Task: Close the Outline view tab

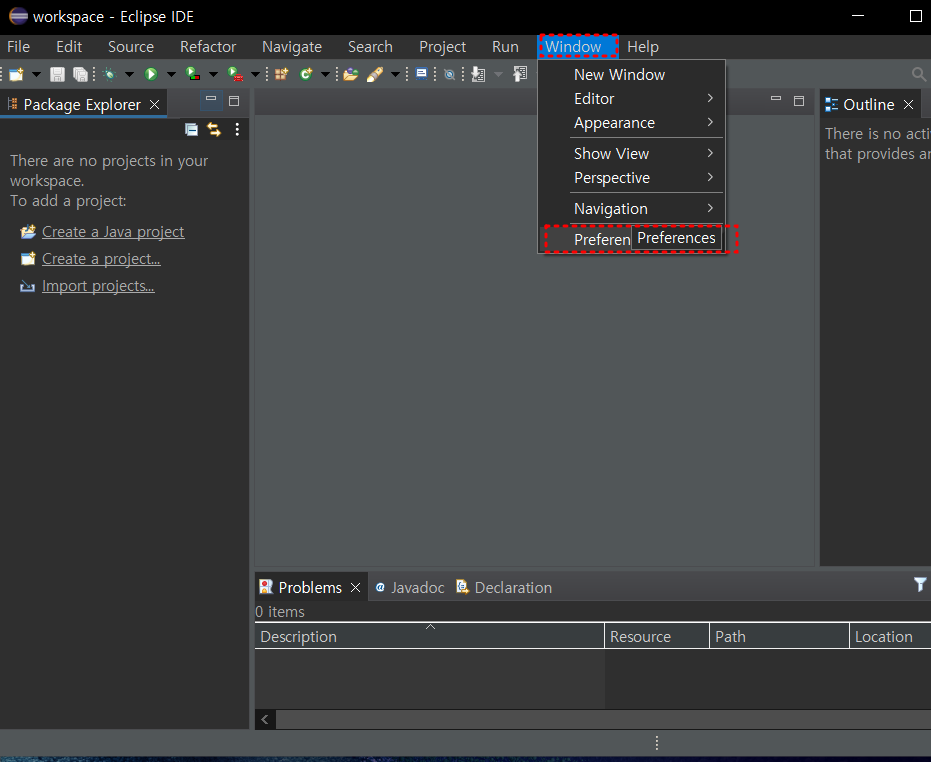Action: tap(908, 105)
